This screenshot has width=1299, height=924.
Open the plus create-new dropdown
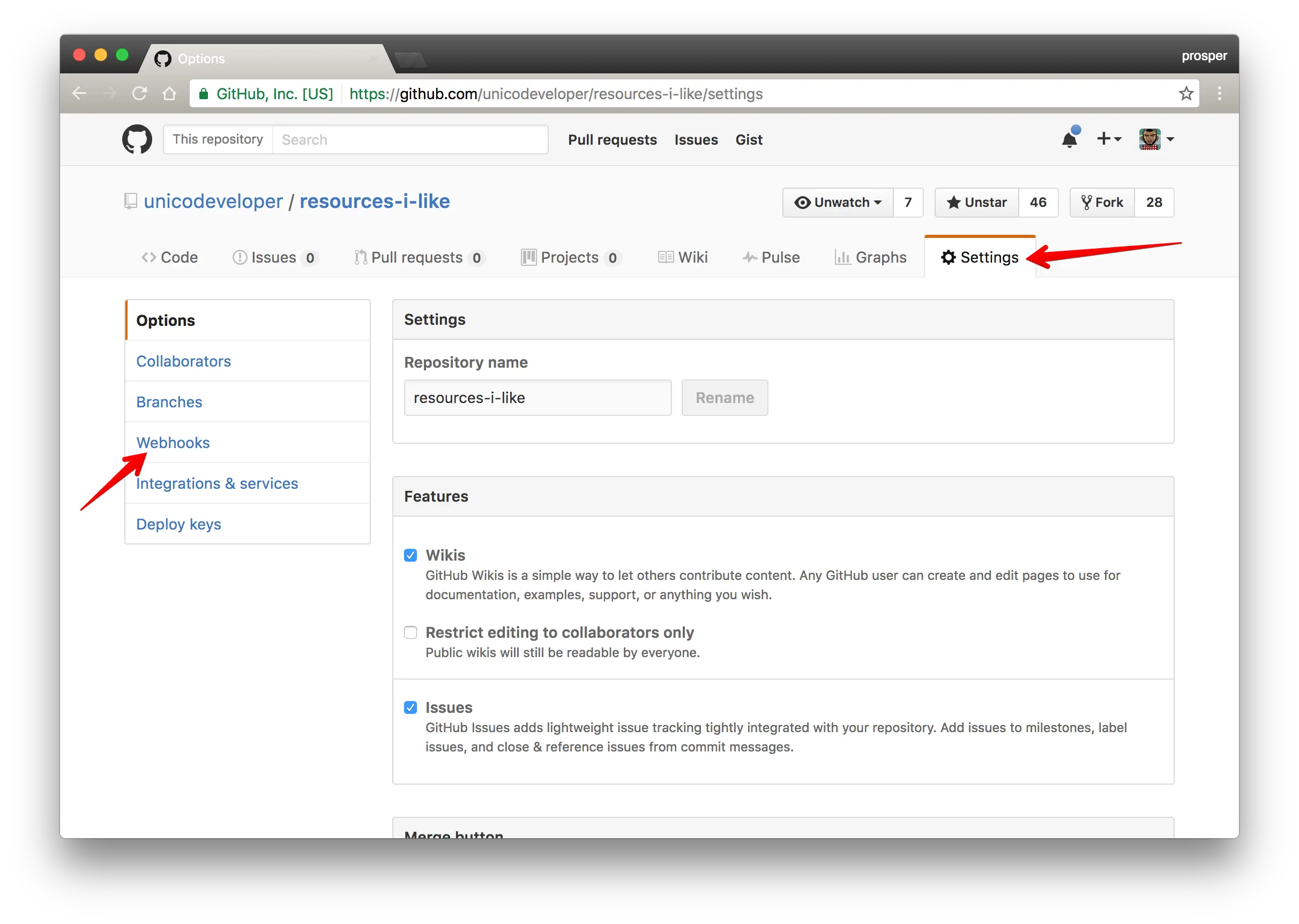[1108, 139]
